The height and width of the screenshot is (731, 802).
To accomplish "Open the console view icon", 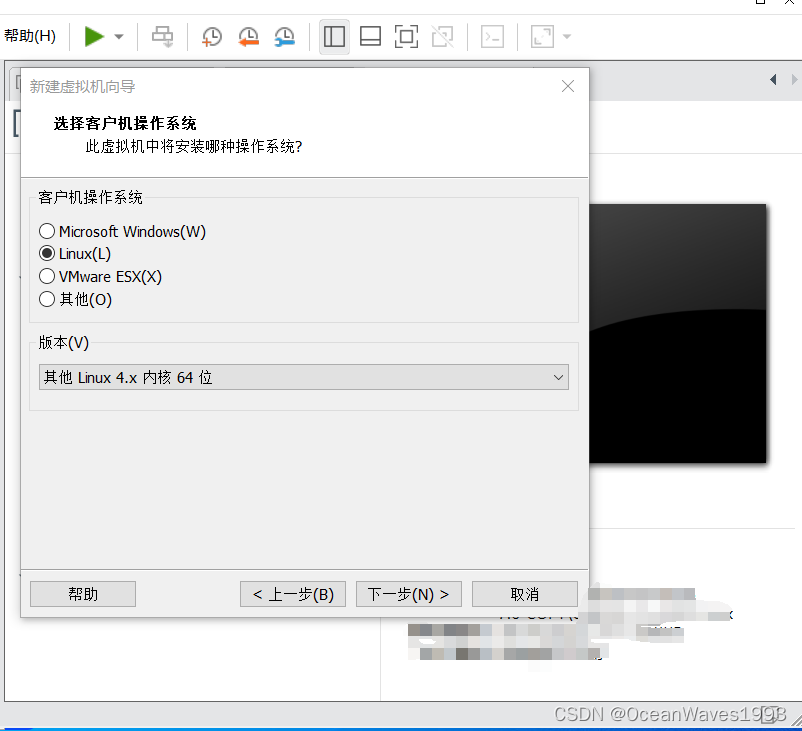I will (x=492, y=37).
